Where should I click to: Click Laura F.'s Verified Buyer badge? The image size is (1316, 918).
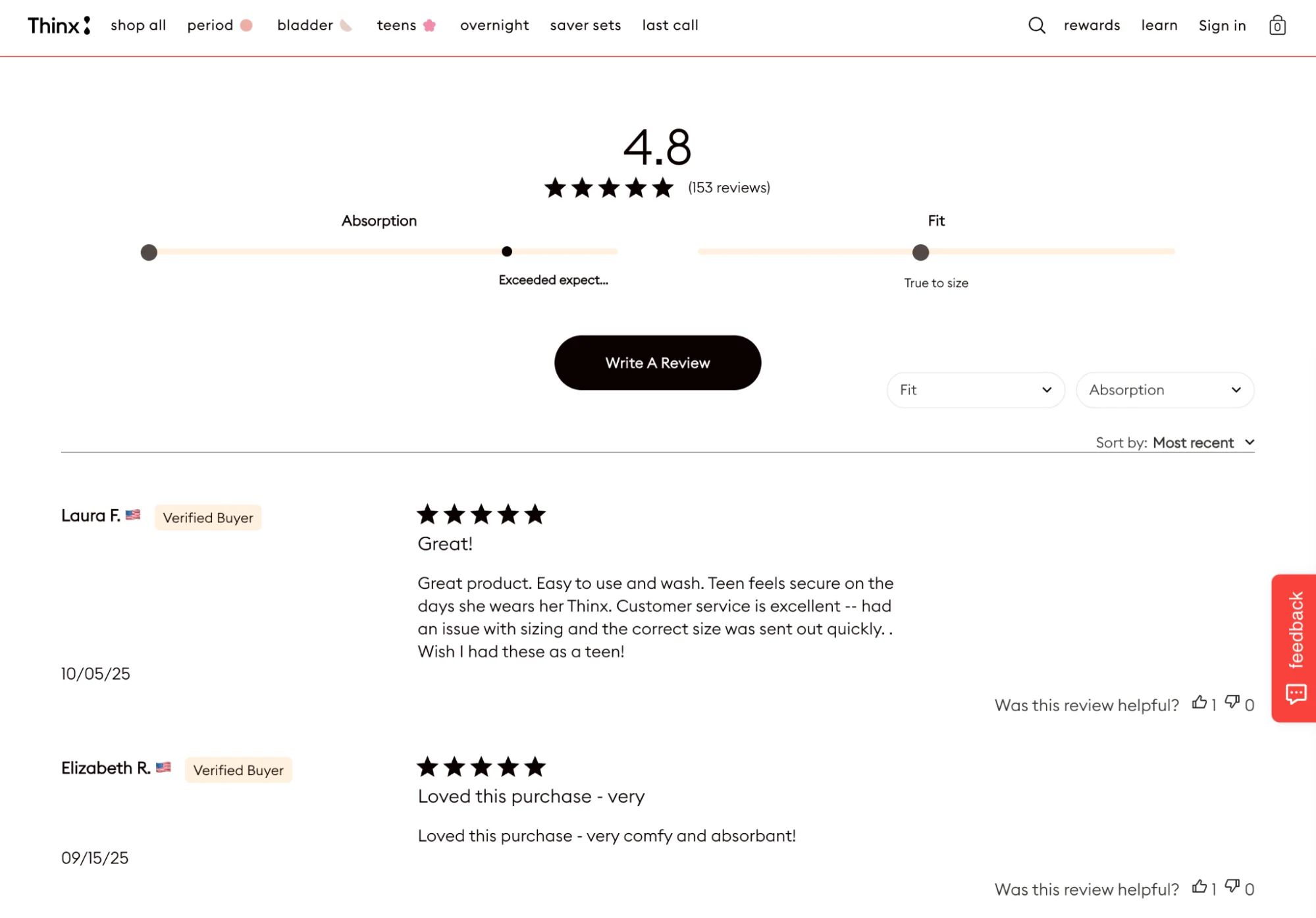coord(208,518)
